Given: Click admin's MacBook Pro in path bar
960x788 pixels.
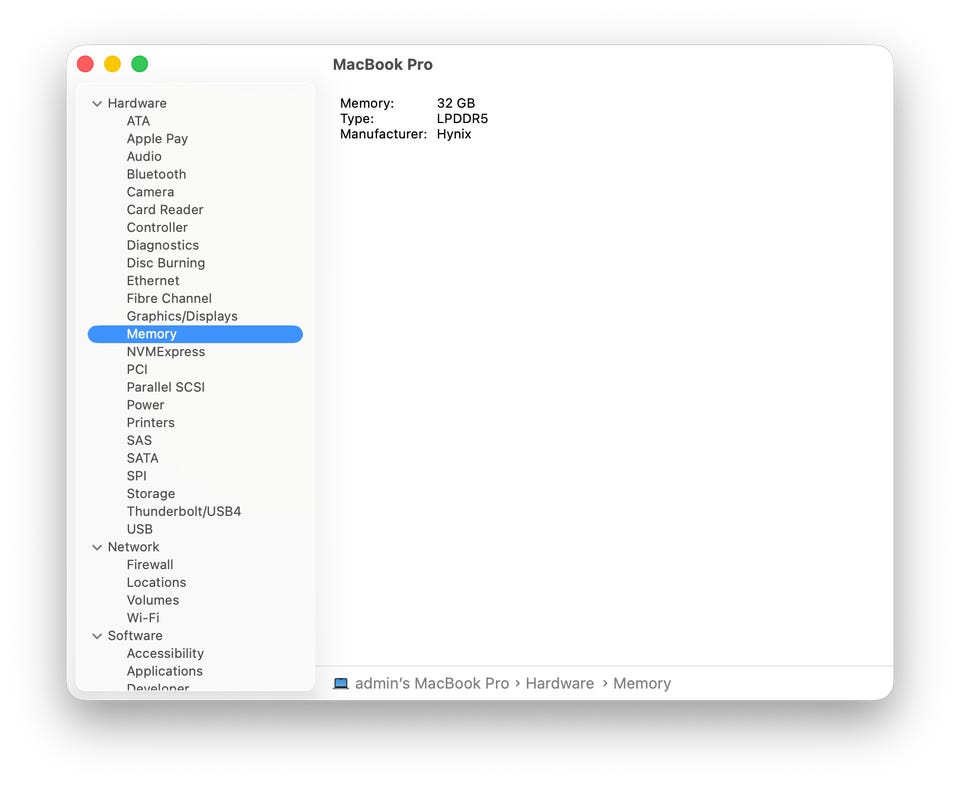Looking at the screenshot, I should [x=432, y=683].
